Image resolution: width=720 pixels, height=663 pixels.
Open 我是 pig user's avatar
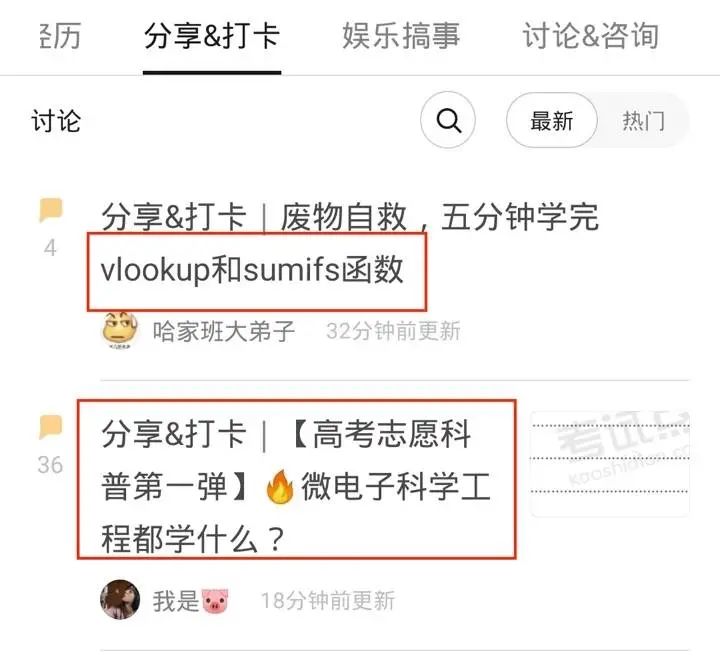point(120,600)
